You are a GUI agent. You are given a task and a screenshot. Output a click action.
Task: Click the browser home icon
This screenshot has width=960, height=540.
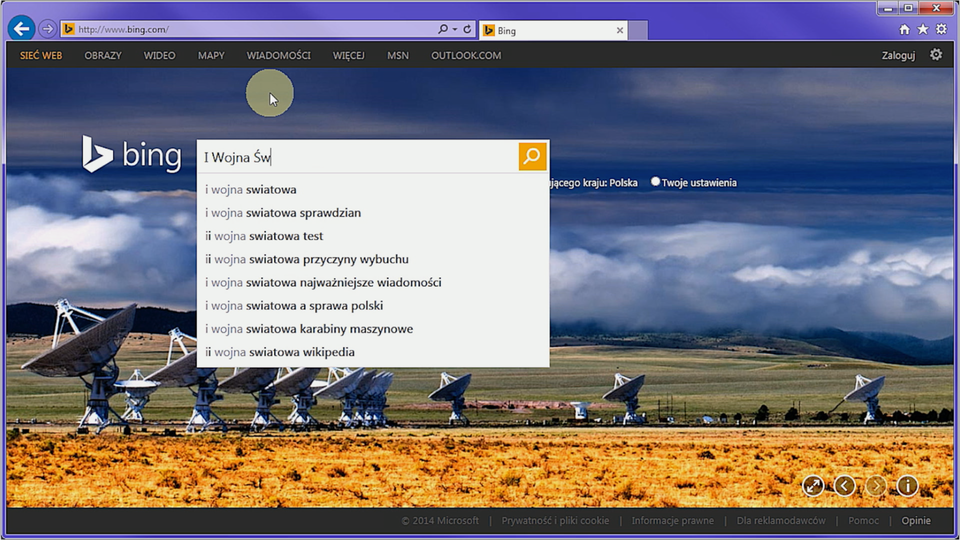point(904,29)
